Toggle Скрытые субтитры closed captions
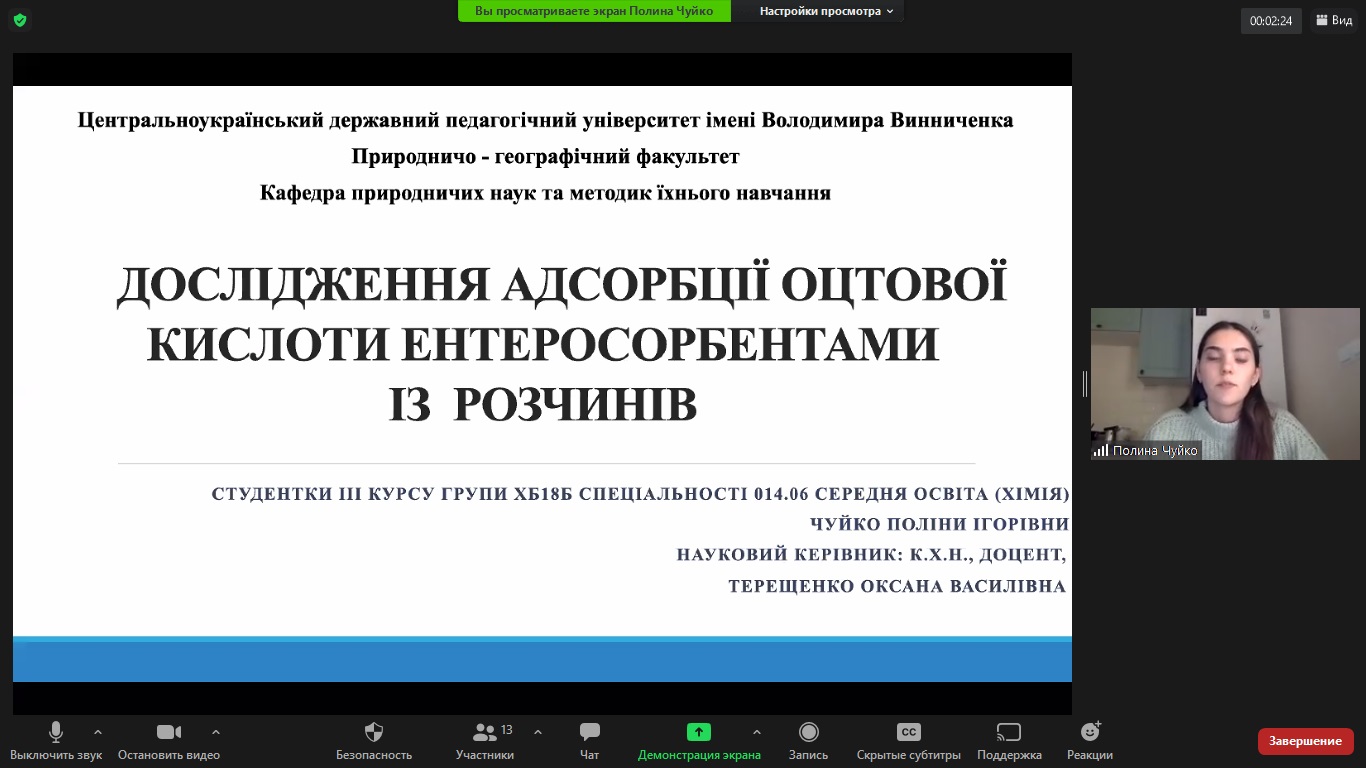This screenshot has height=768, width=1366. click(908, 733)
